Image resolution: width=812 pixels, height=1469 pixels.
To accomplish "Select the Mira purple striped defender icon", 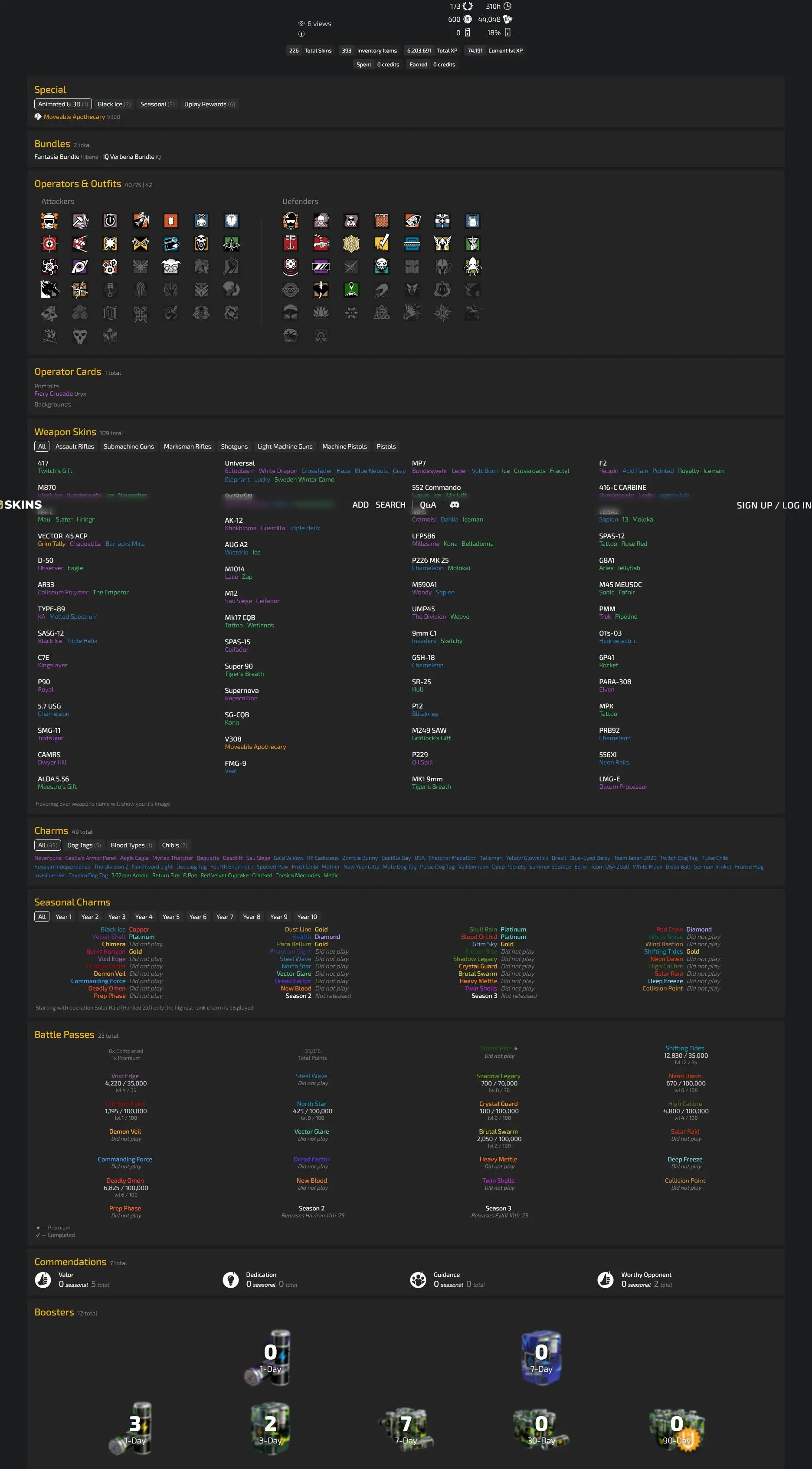I will tap(321, 266).
